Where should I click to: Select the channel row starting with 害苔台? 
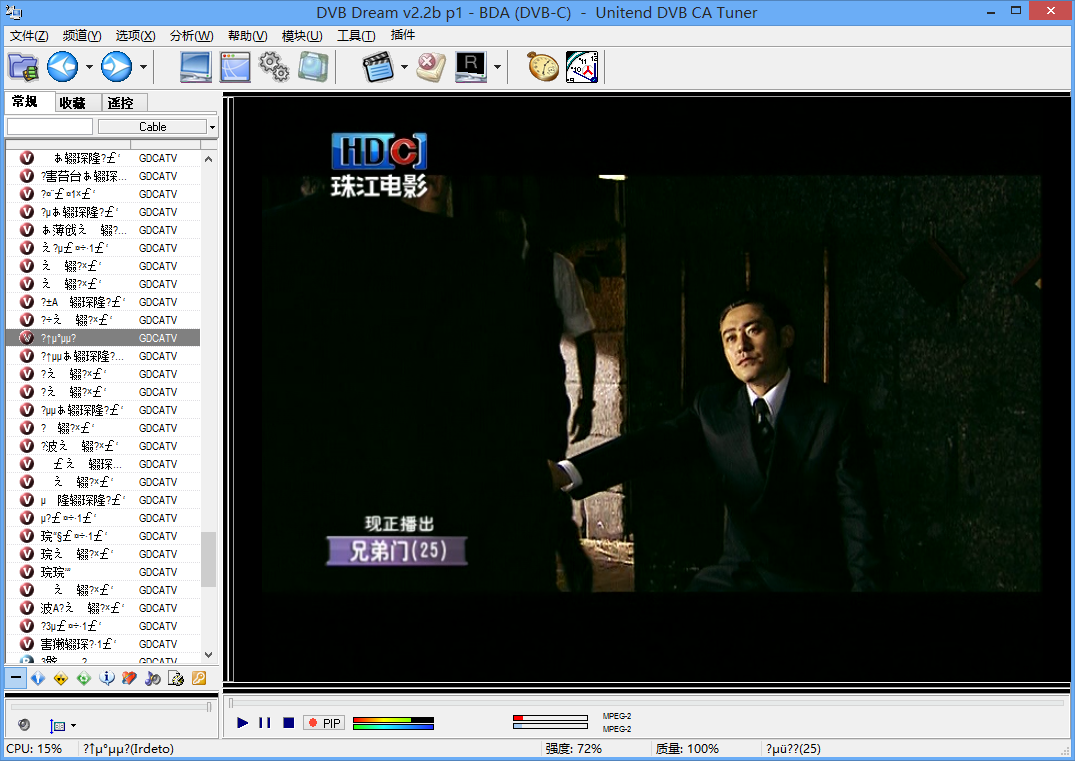pos(104,176)
